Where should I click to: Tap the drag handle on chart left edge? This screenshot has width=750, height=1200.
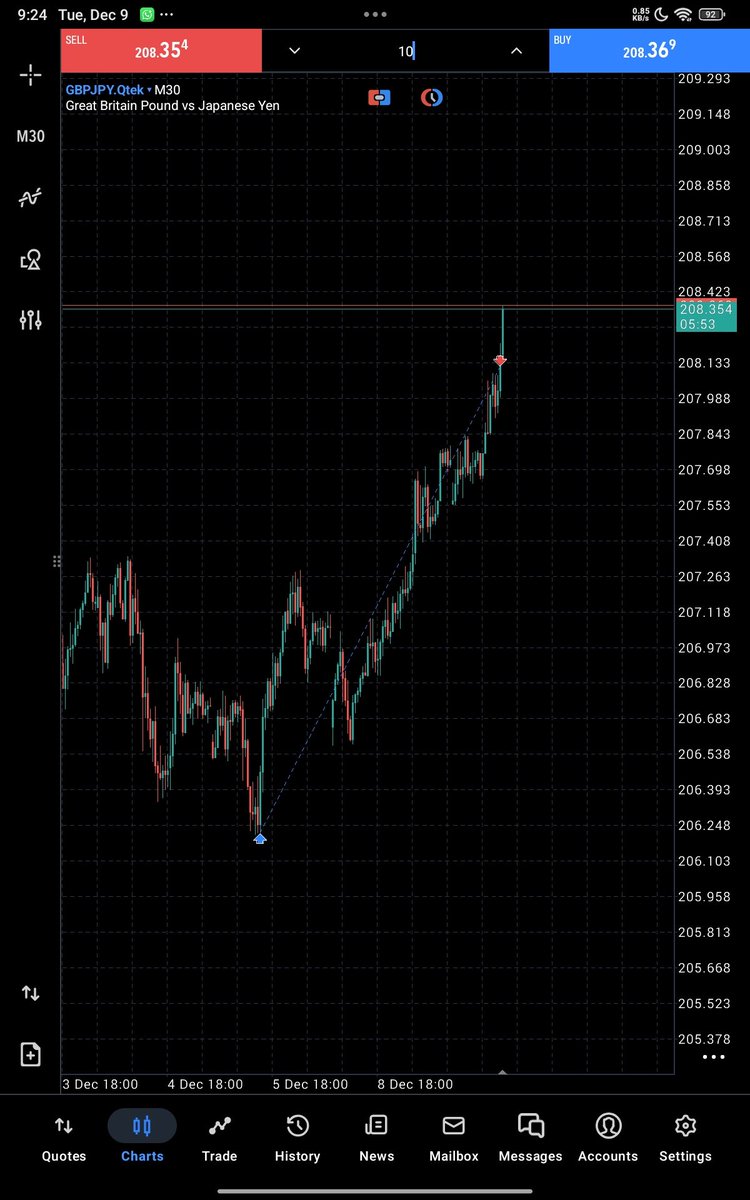point(56,562)
